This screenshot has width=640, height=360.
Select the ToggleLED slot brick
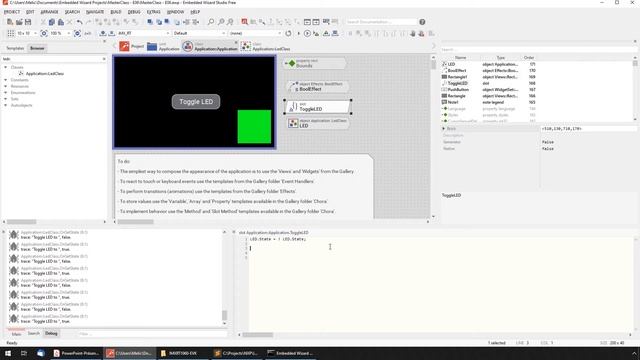(x=318, y=107)
